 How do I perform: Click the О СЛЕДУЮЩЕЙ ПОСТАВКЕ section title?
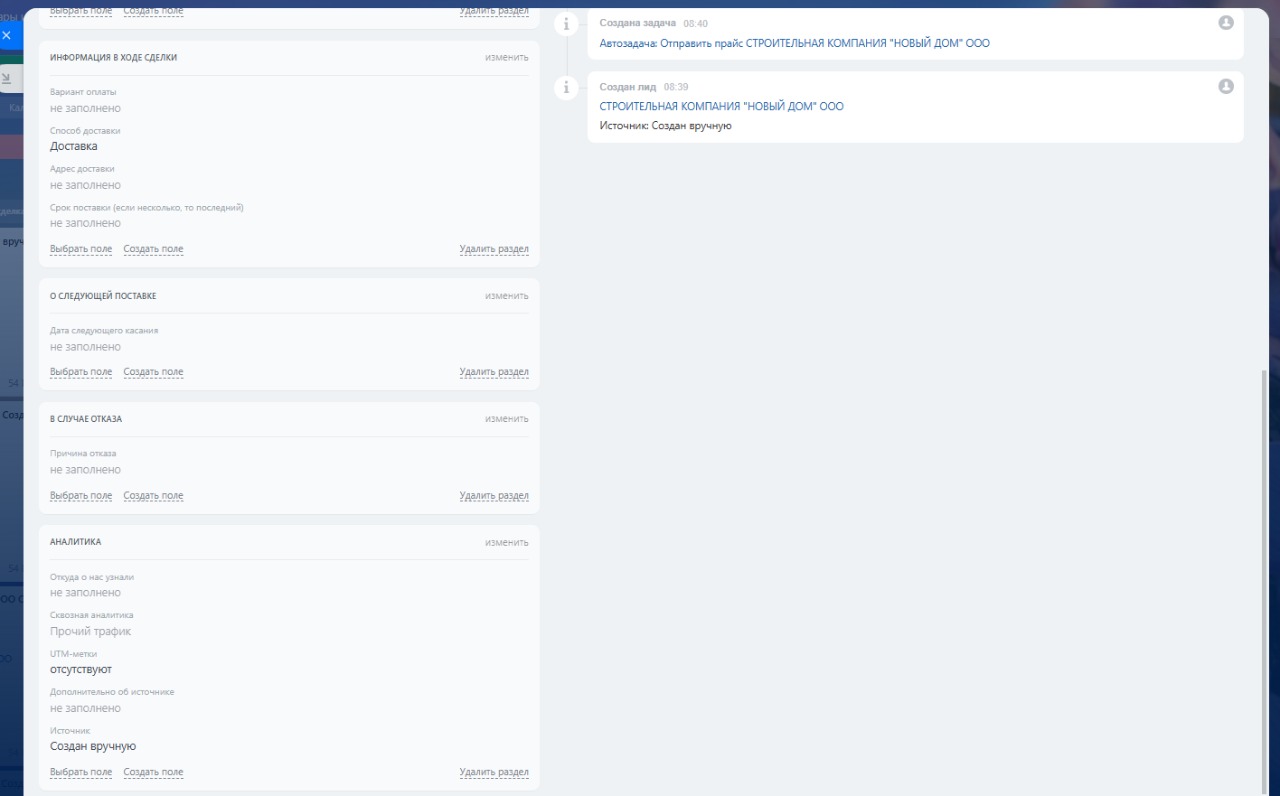(103, 296)
